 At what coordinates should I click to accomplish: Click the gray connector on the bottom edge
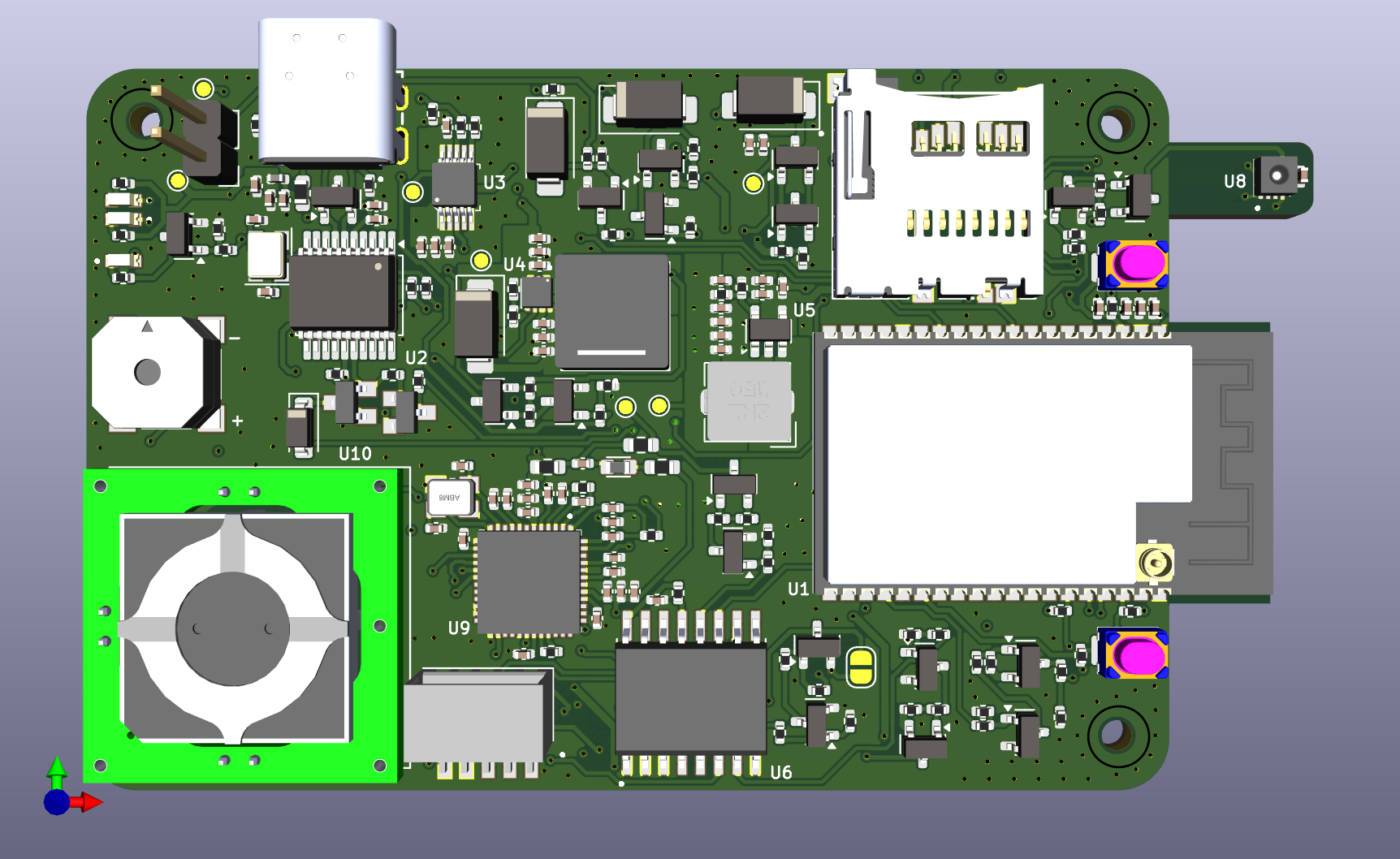pyautogui.click(x=478, y=722)
